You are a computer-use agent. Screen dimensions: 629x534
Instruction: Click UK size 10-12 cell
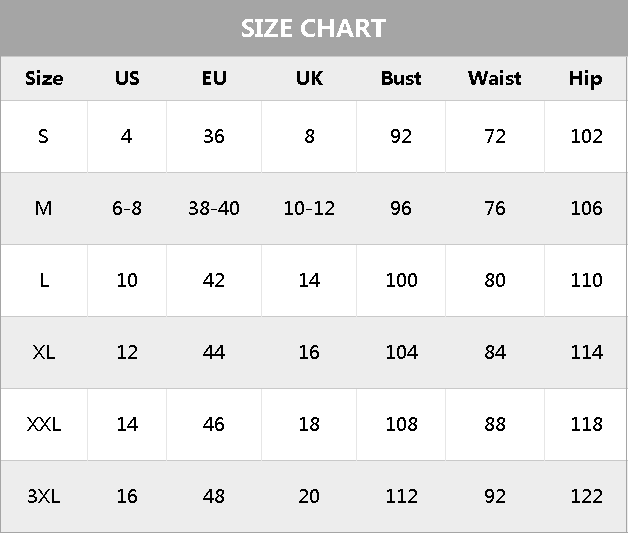click(309, 208)
